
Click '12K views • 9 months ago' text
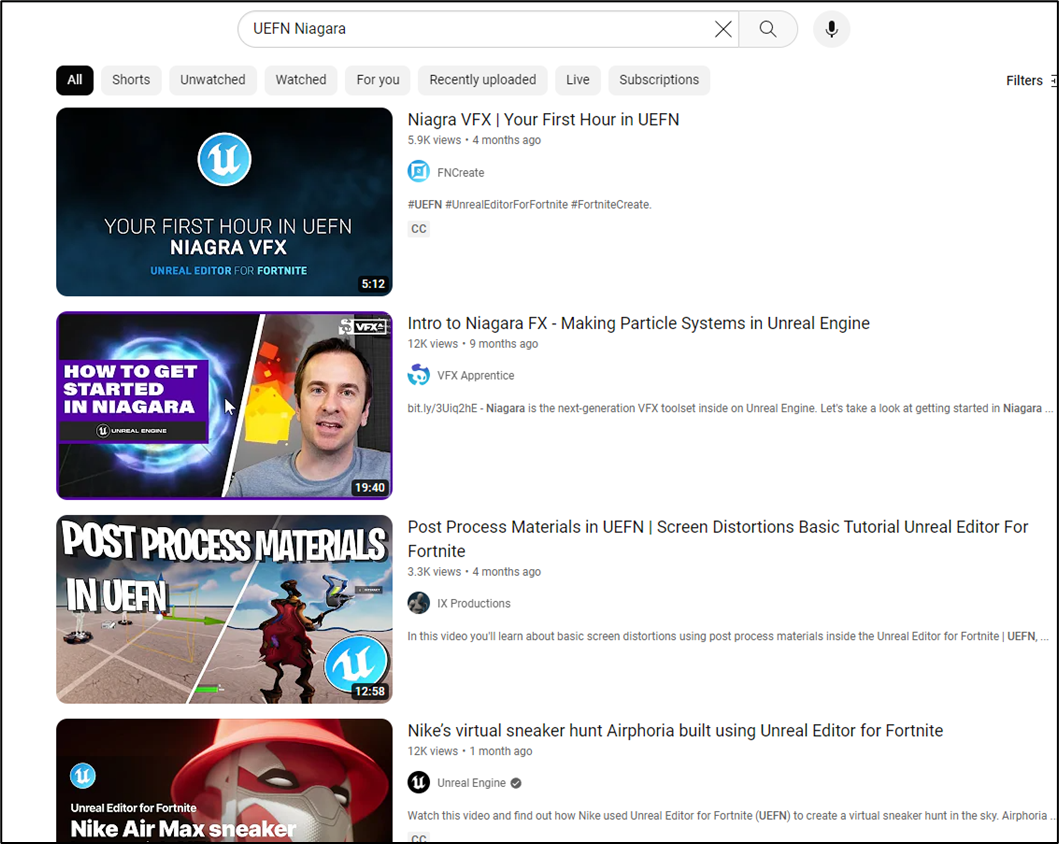tap(473, 344)
